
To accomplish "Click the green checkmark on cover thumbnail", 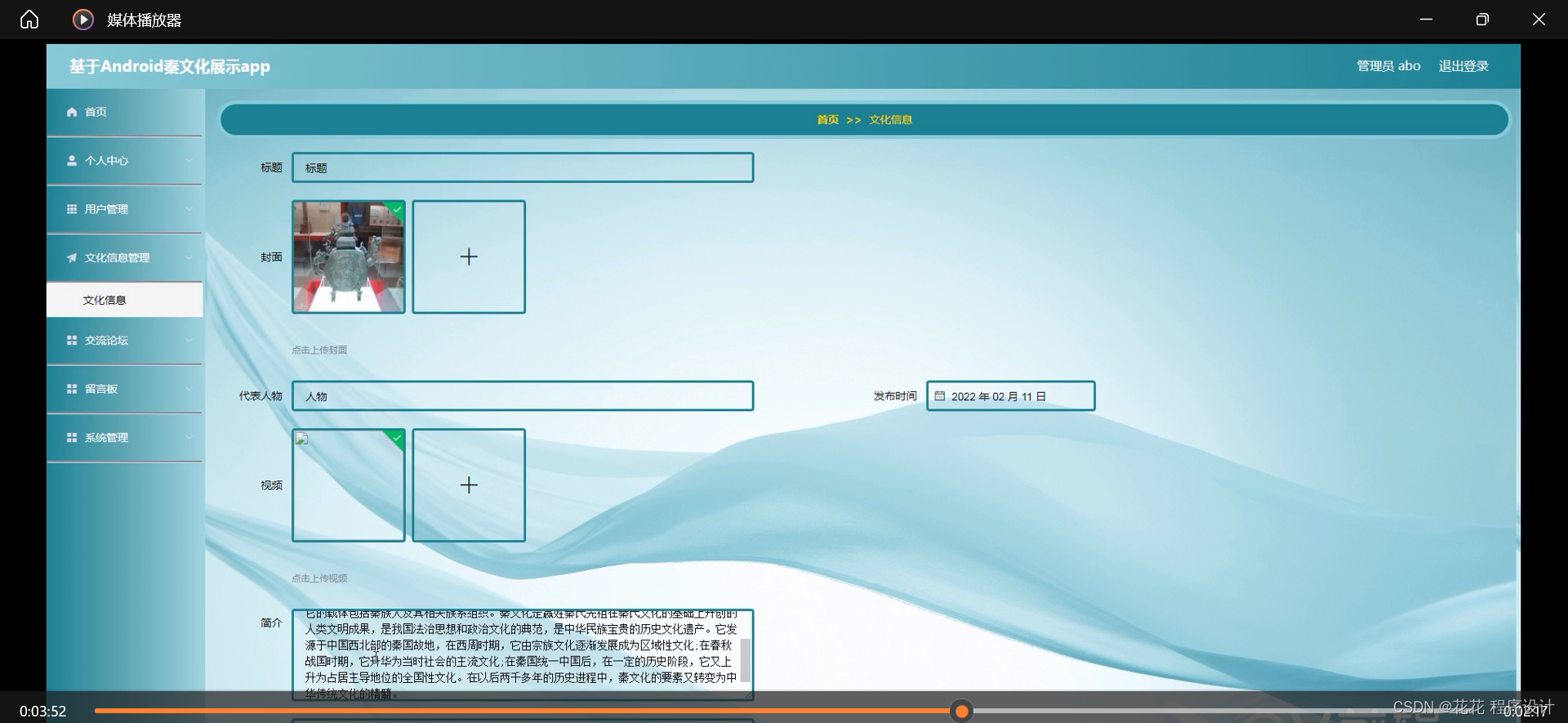I will 397,210.
